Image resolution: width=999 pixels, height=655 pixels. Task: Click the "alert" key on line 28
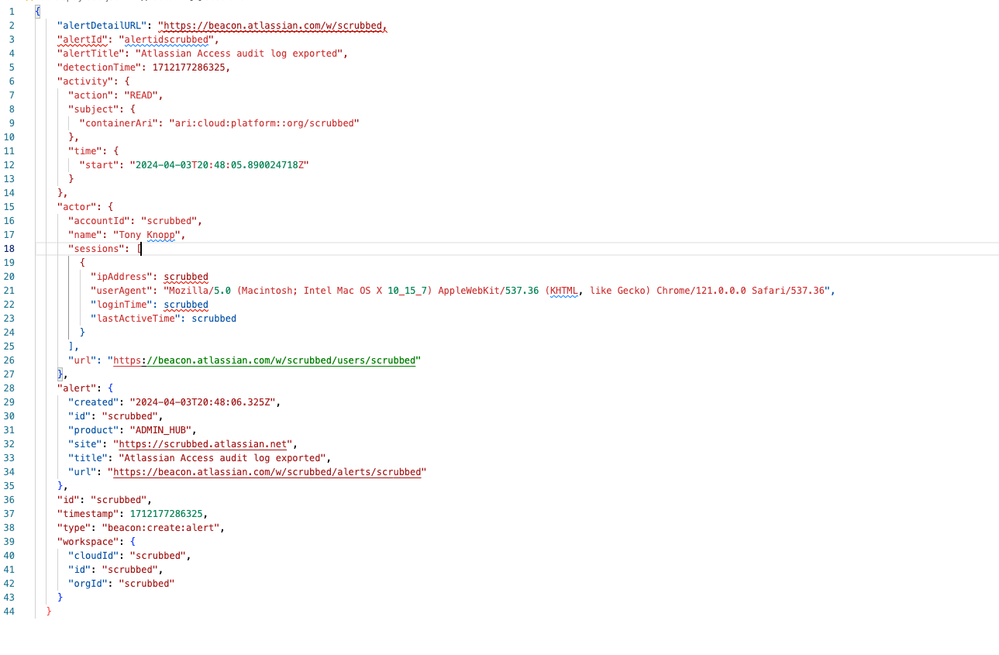click(x=79, y=388)
